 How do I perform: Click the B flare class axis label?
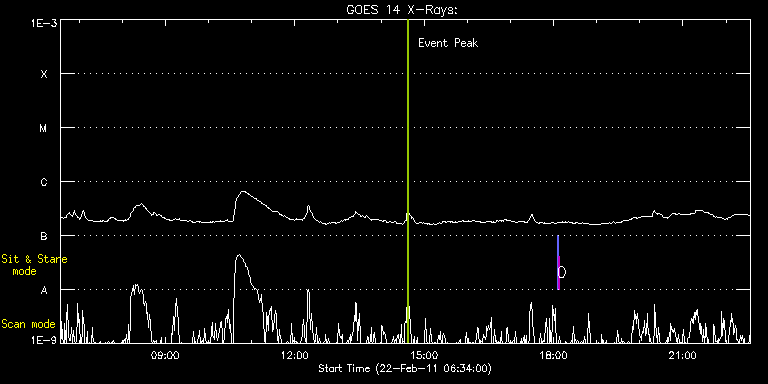44,236
